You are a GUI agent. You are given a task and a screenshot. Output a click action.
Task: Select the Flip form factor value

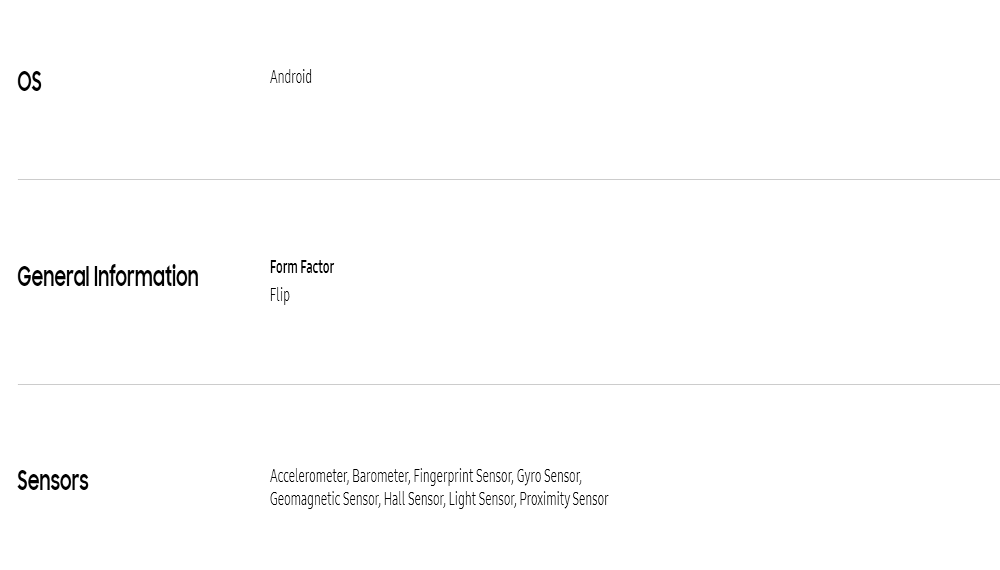[280, 295]
